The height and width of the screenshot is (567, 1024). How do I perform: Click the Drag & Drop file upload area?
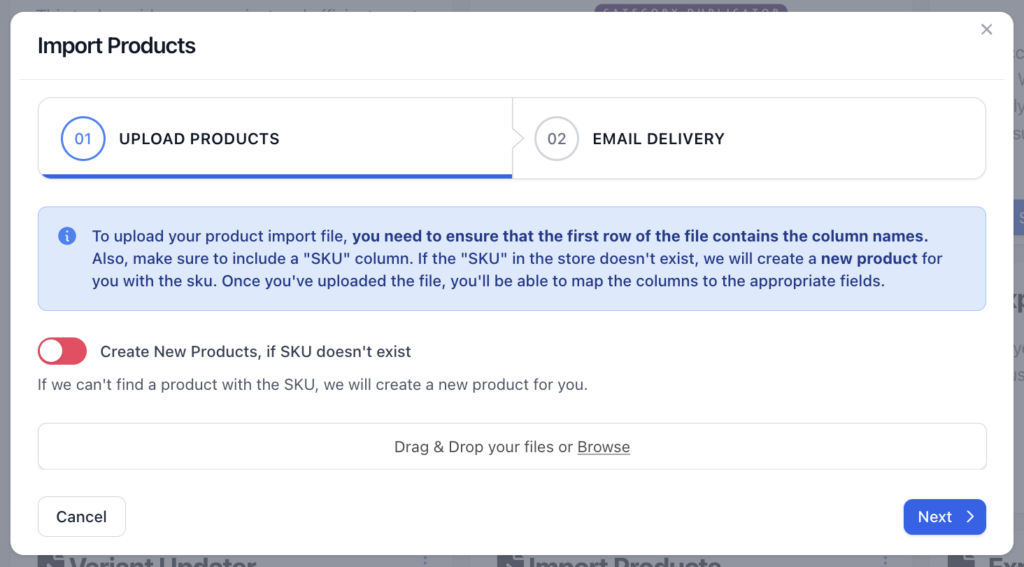pos(512,446)
